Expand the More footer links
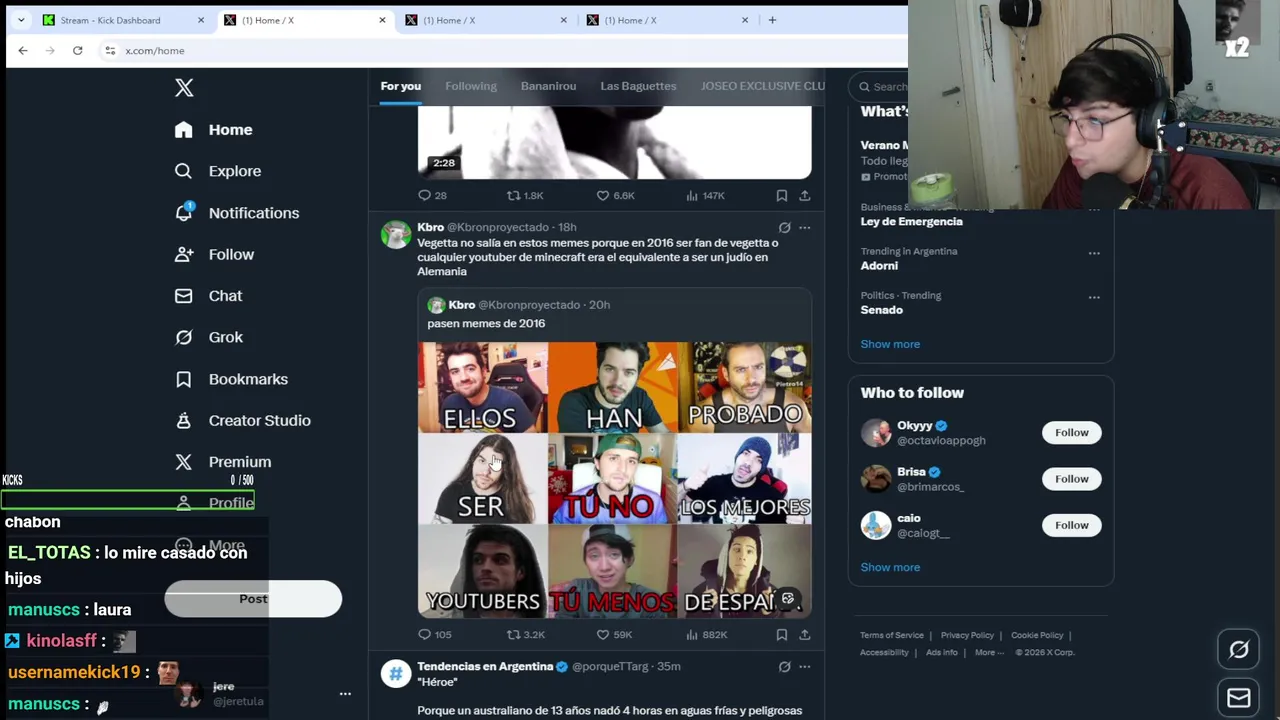The image size is (1280, 720). click(x=989, y=653)
